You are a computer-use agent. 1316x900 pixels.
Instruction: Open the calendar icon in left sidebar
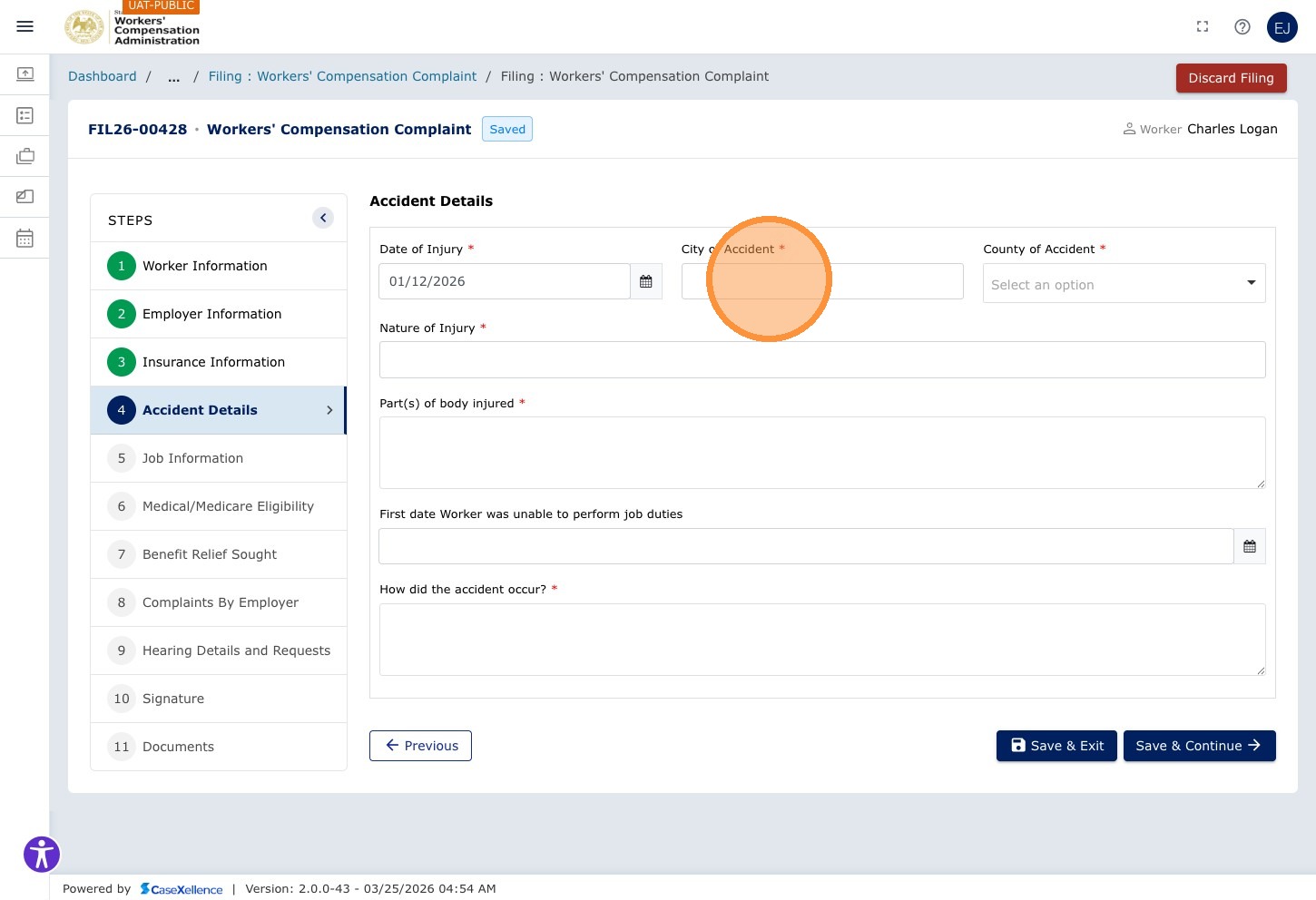25,239
